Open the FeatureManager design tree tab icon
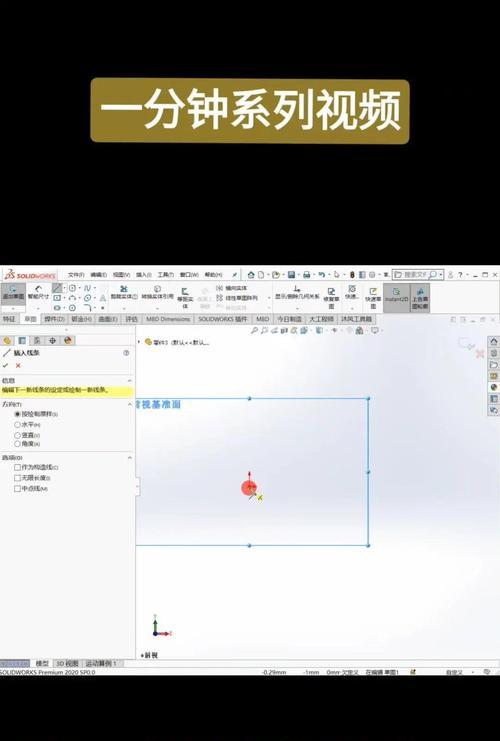Image resolution: width=500 pixels, height=741 pixels. click(7, 340)
